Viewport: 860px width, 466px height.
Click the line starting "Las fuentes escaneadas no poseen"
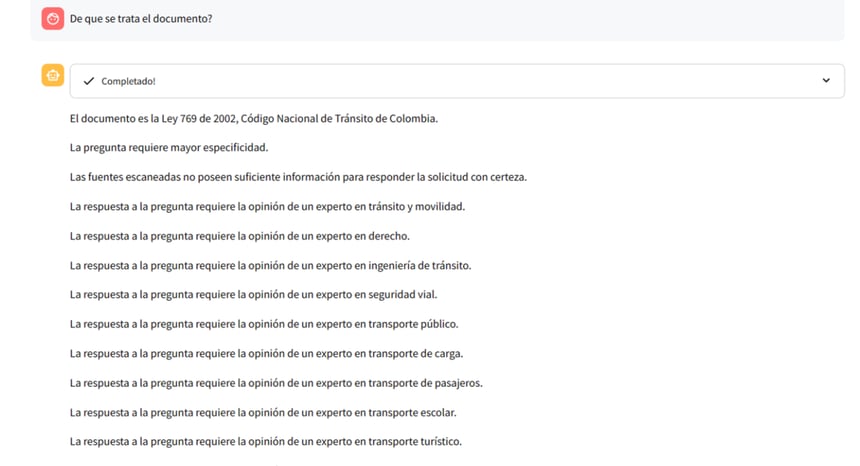coord(298,177)
